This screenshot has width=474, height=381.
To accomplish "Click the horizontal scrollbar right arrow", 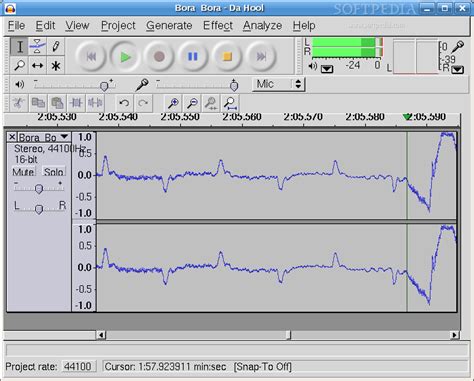I will click(x=455, y=335).
